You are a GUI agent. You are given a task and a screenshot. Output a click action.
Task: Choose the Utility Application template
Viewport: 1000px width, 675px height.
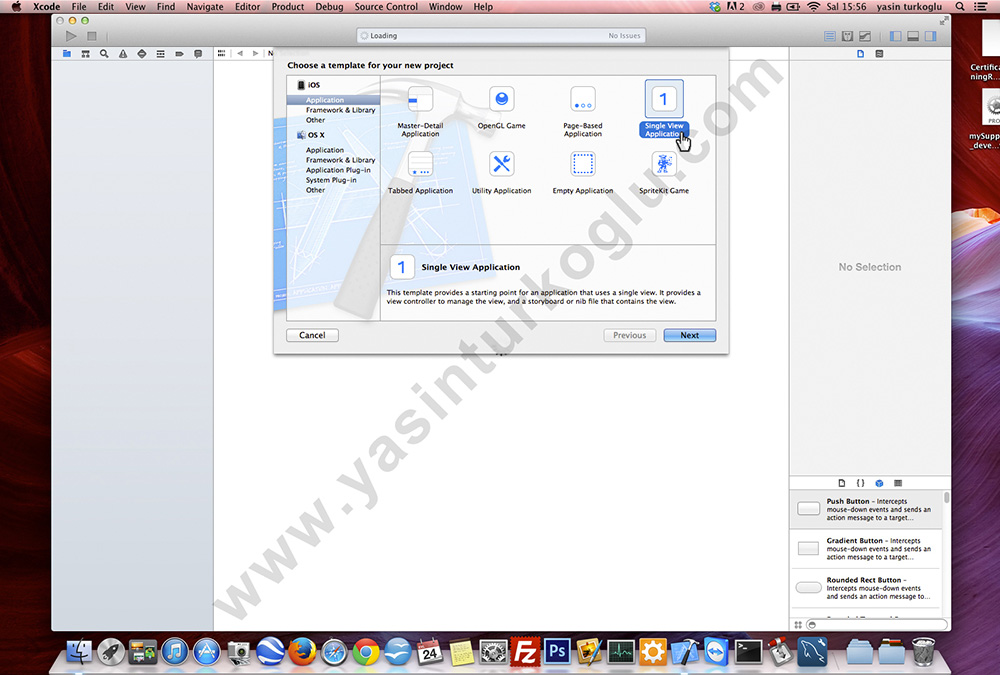501,172
